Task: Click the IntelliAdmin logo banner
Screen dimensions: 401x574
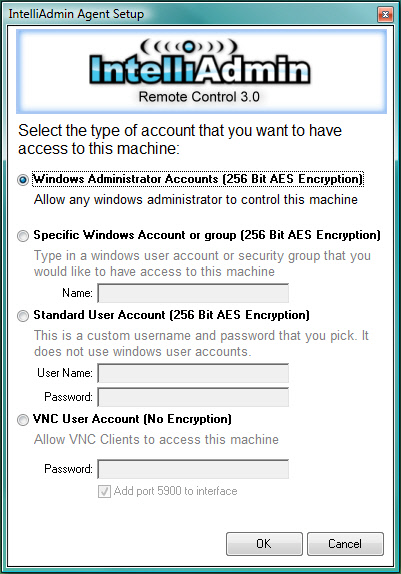Action: pos(201,71)
